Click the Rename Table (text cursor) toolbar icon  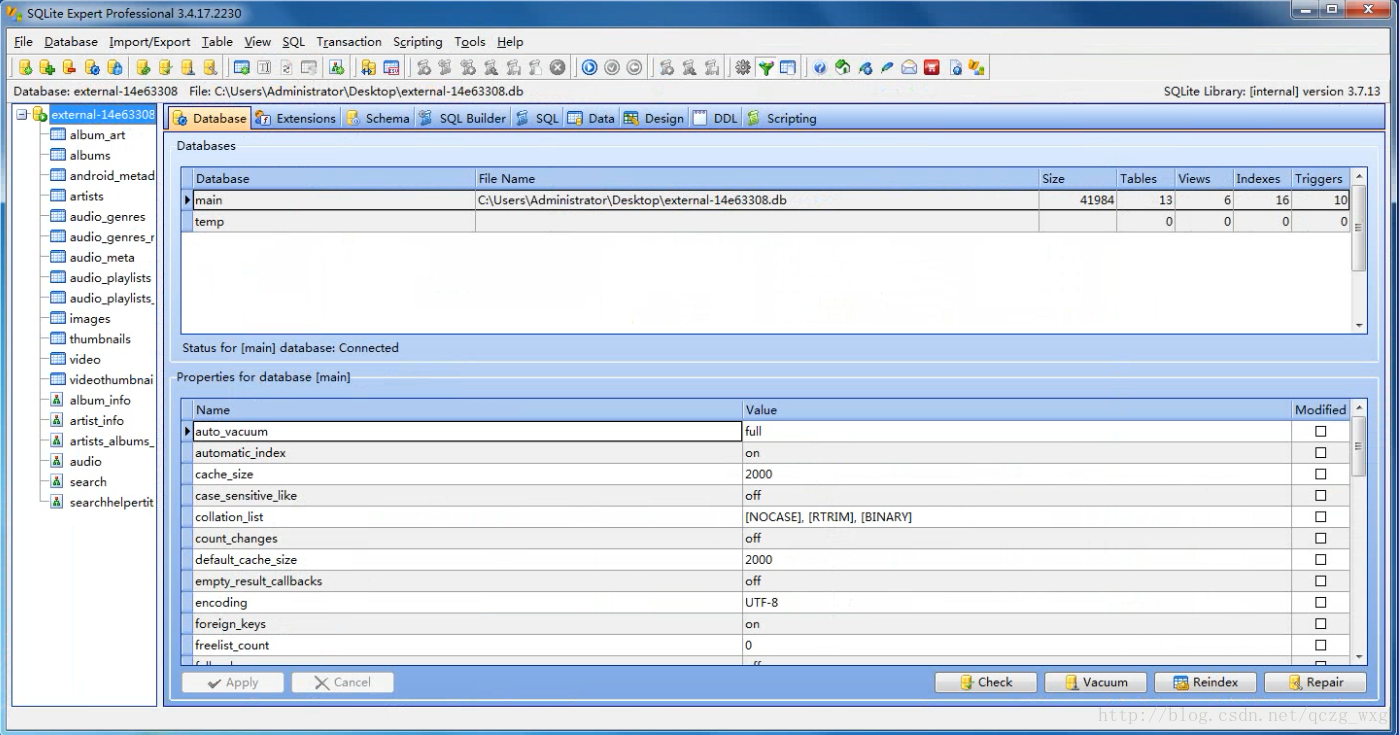(263, 67)
